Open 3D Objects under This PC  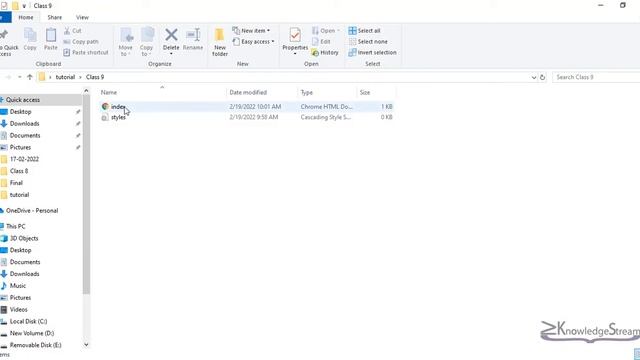point(24,238)
